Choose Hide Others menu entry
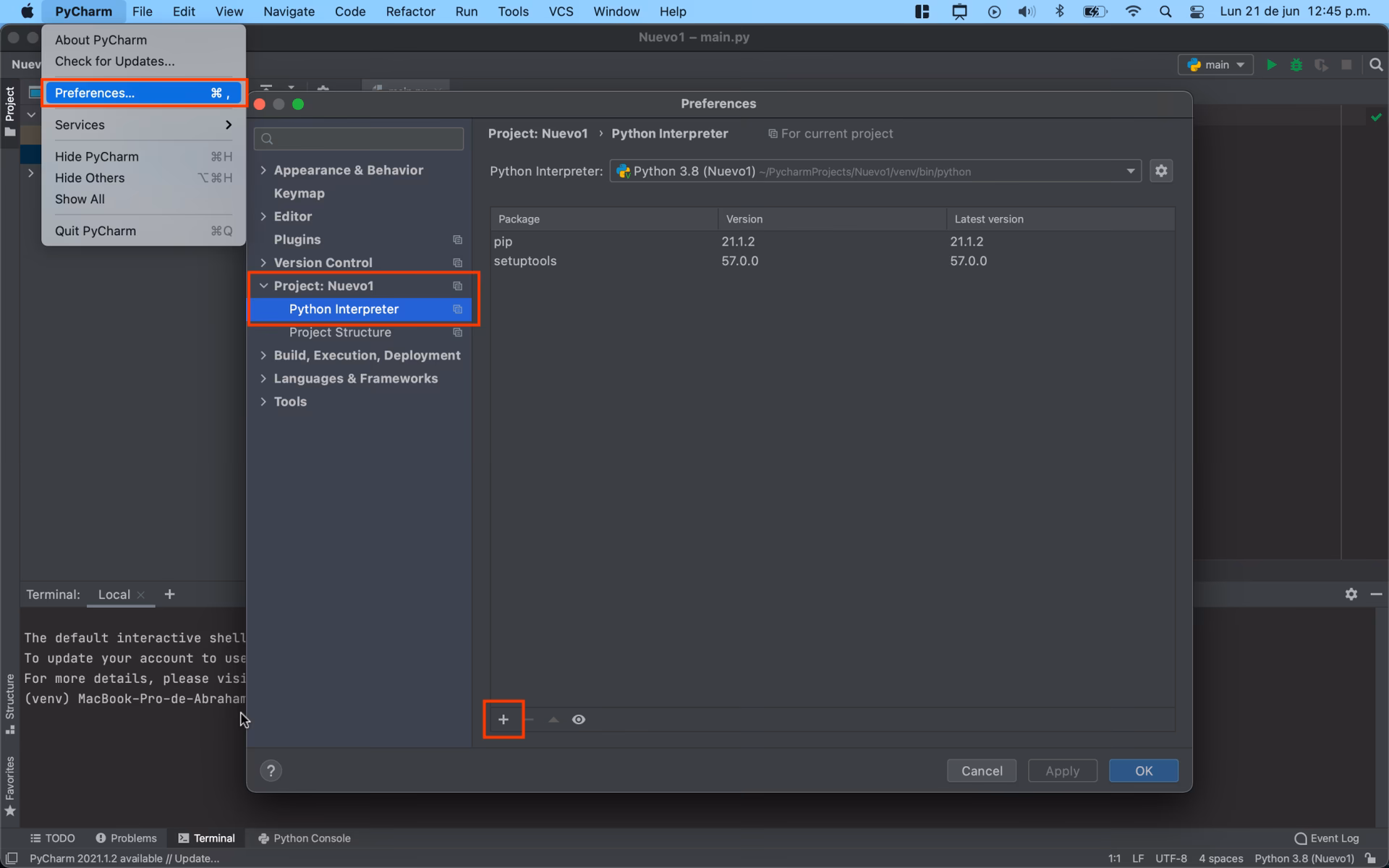The image size is (1389, 868). tap(143, 178)
